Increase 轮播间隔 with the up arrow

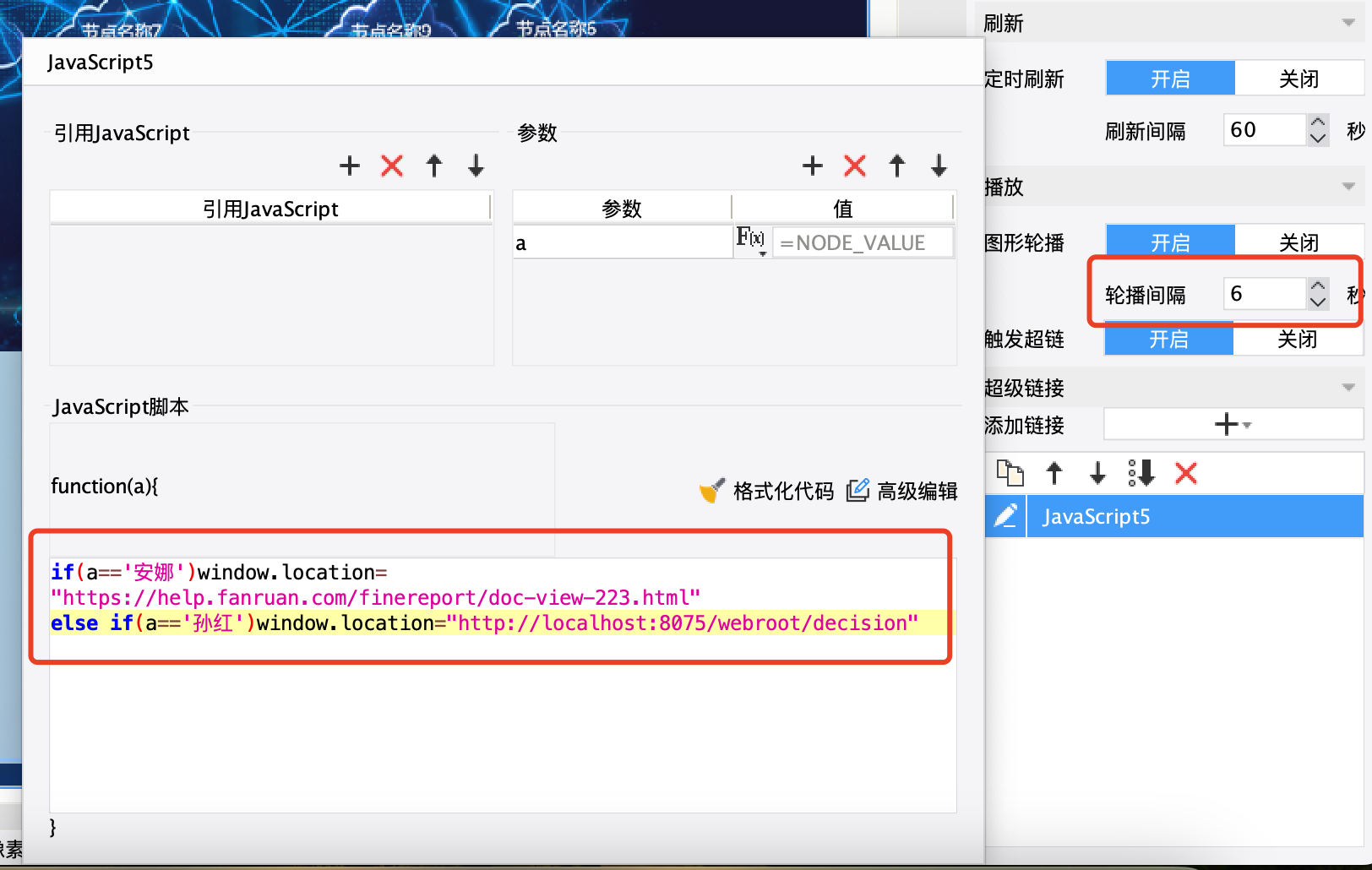coord(1318,285)
